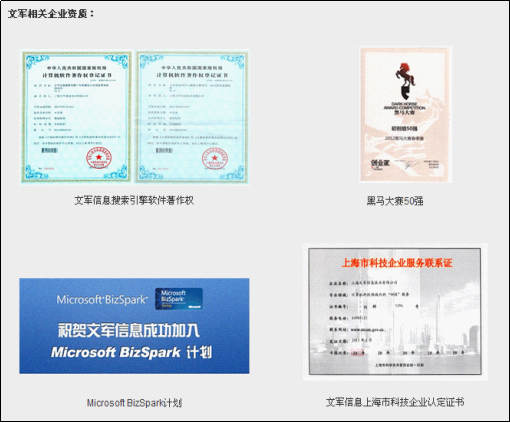
Task: Click the heading 文军相关企业资质
Action: (x=51, y=14)
